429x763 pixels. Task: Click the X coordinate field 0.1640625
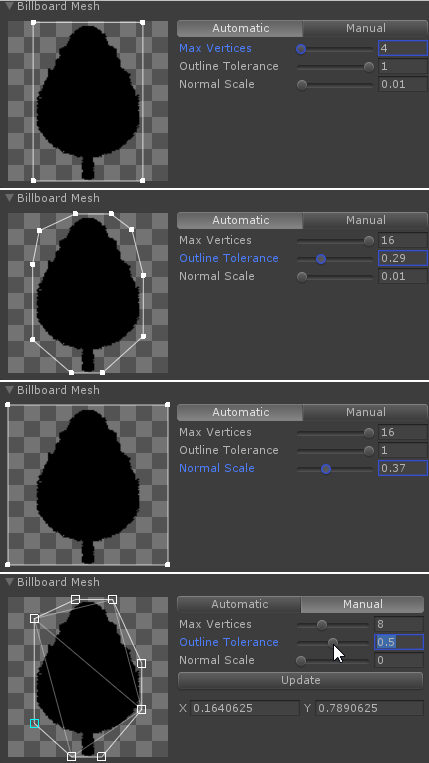point(245,708)
